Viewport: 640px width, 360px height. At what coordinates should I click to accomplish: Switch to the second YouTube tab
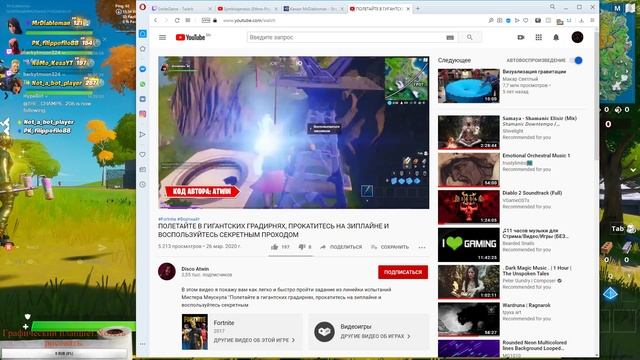(247, 9)
